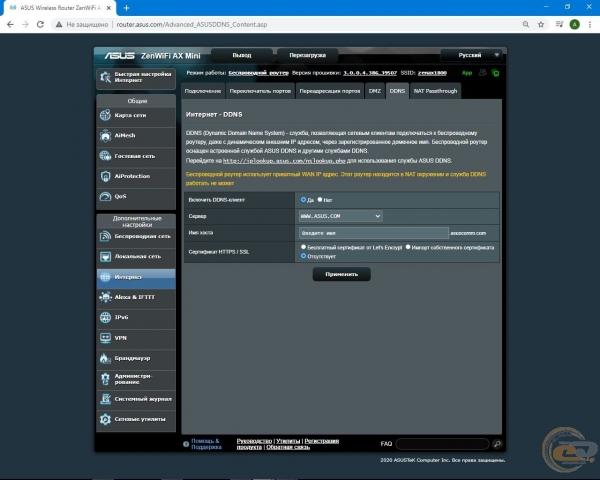Click the browser address bar URL
Image resolution: width=600 pixels, height=480 pixels.
point(192,24)
